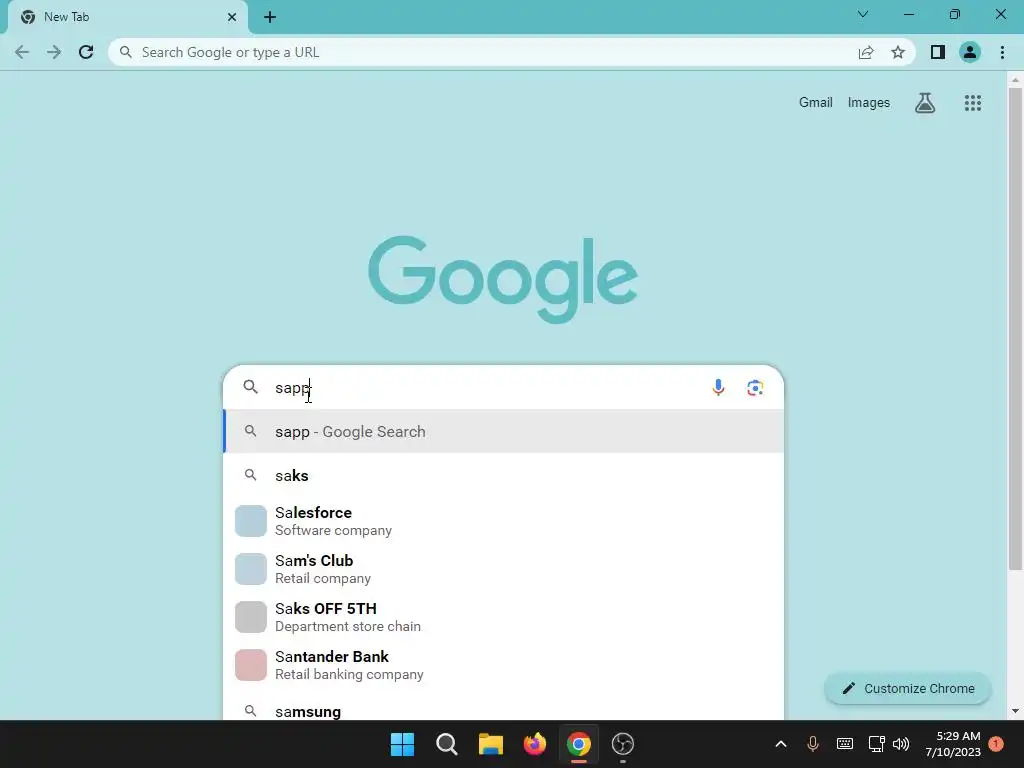This screenshot has width=1024, height=768.
Task: Click the Santander Bank suggestion thumbnail
Action: [251, 665]
